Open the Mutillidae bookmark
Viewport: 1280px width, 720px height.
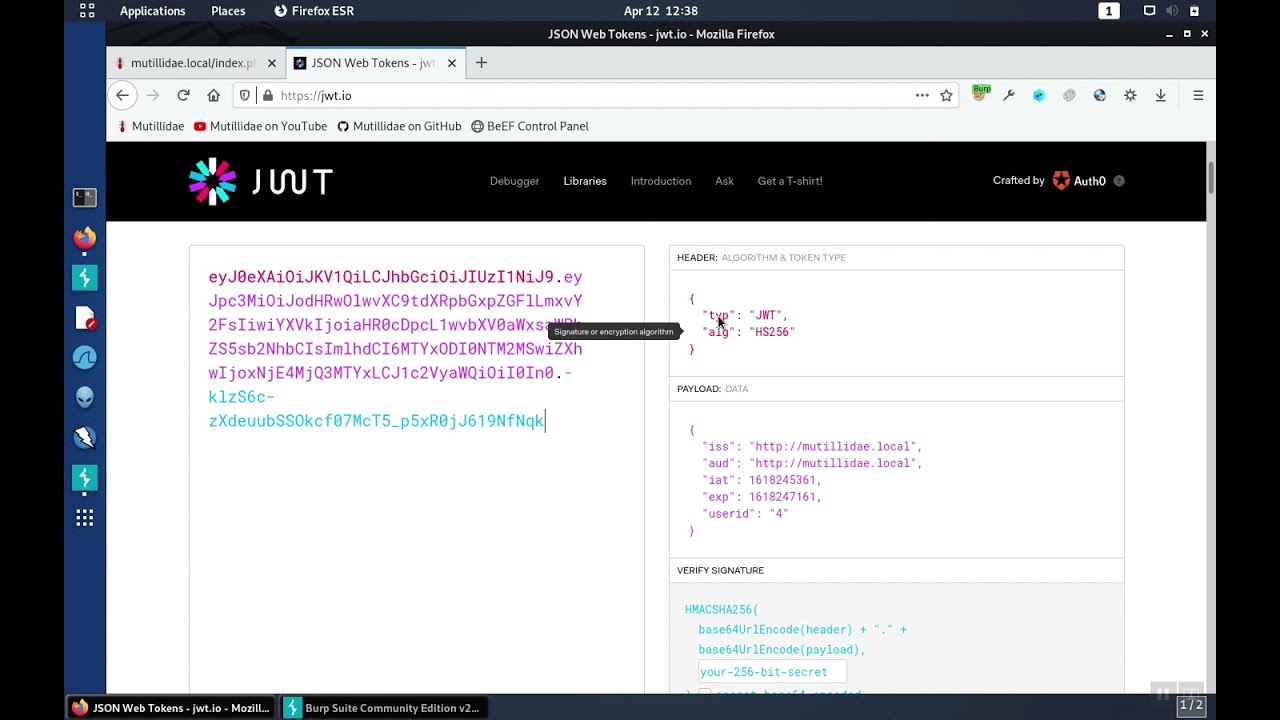pos(151,126)
